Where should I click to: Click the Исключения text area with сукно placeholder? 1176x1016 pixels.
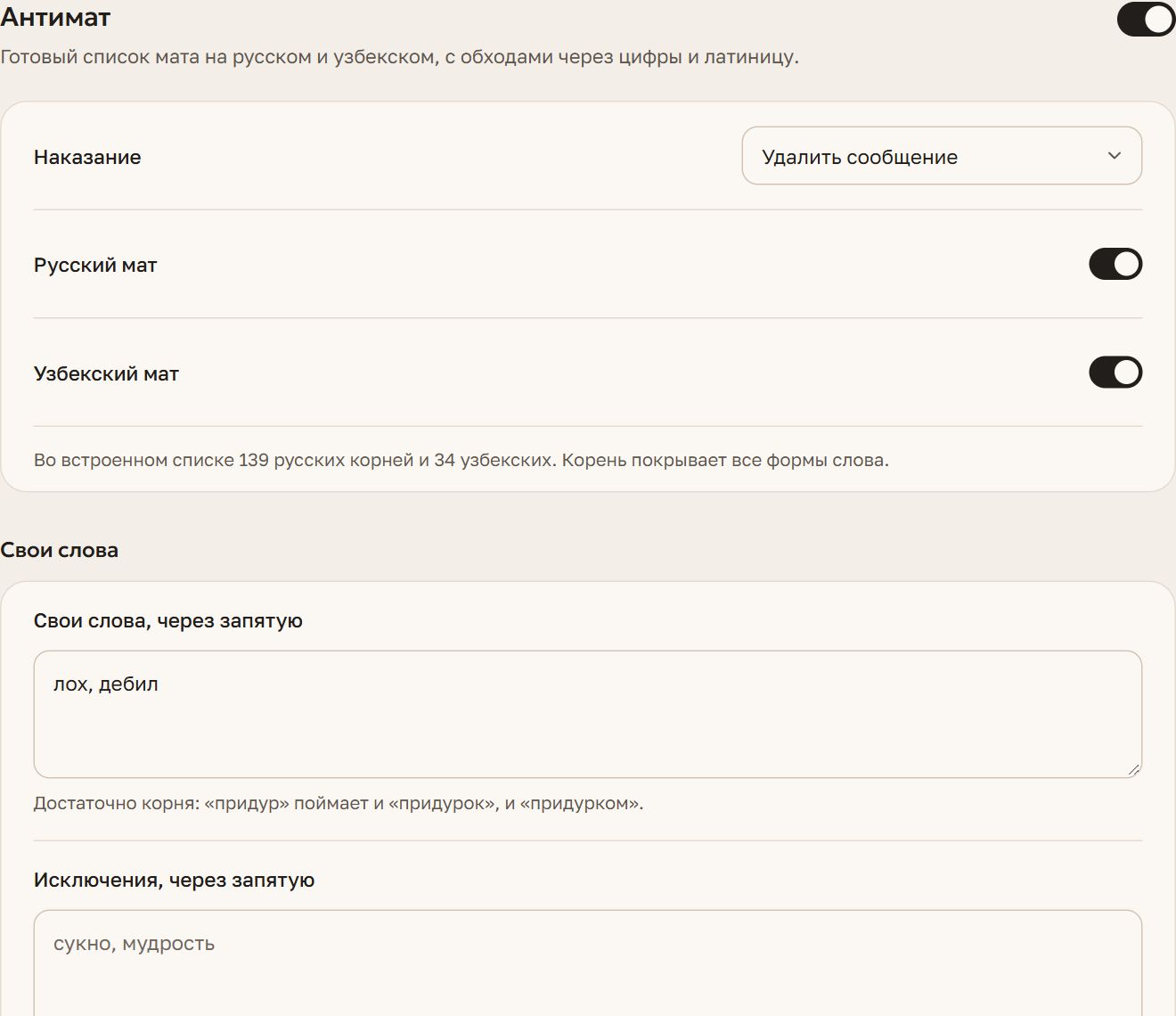[x=588, y=963]
